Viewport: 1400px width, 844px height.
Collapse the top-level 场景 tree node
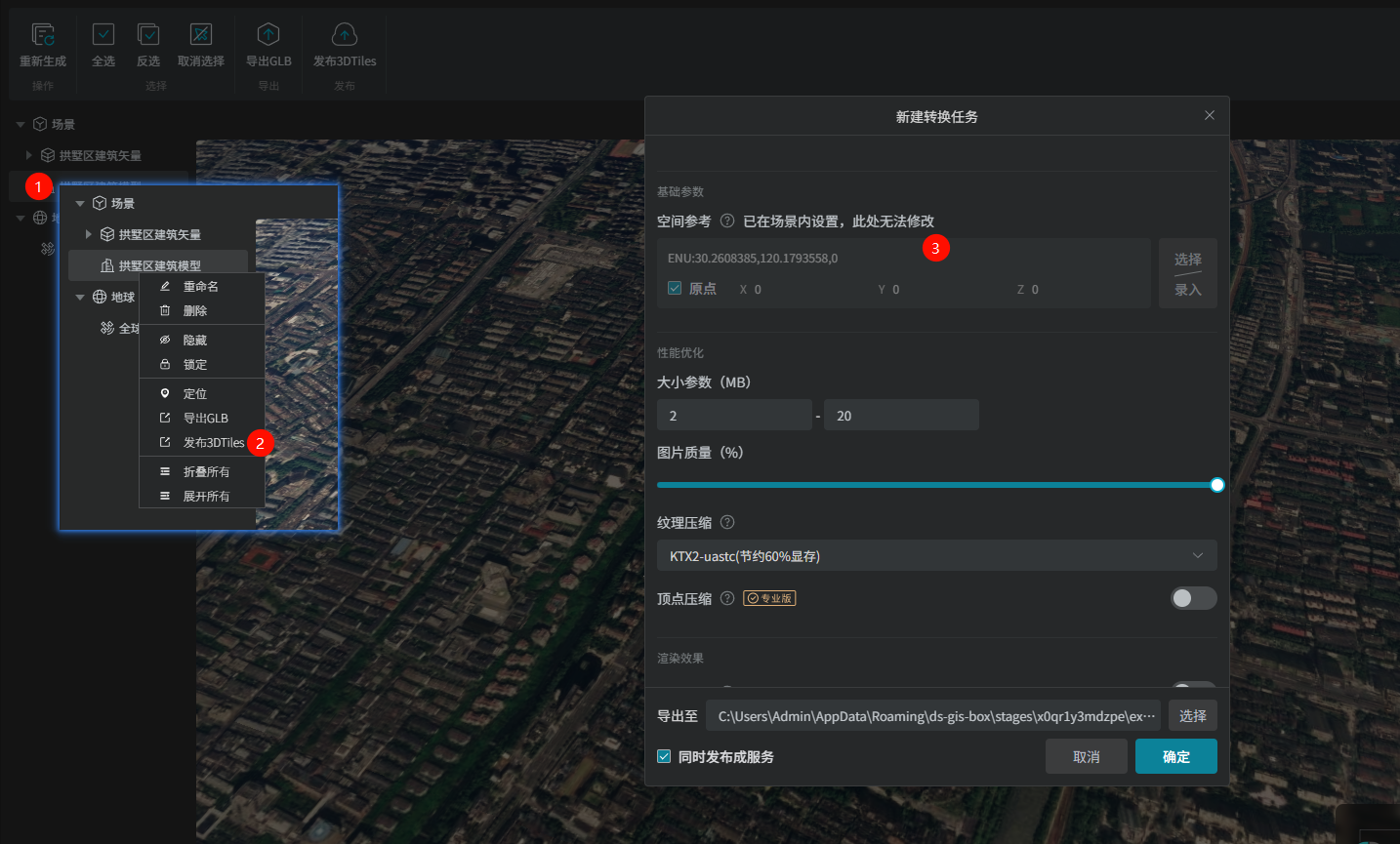[x=21, y=125]
